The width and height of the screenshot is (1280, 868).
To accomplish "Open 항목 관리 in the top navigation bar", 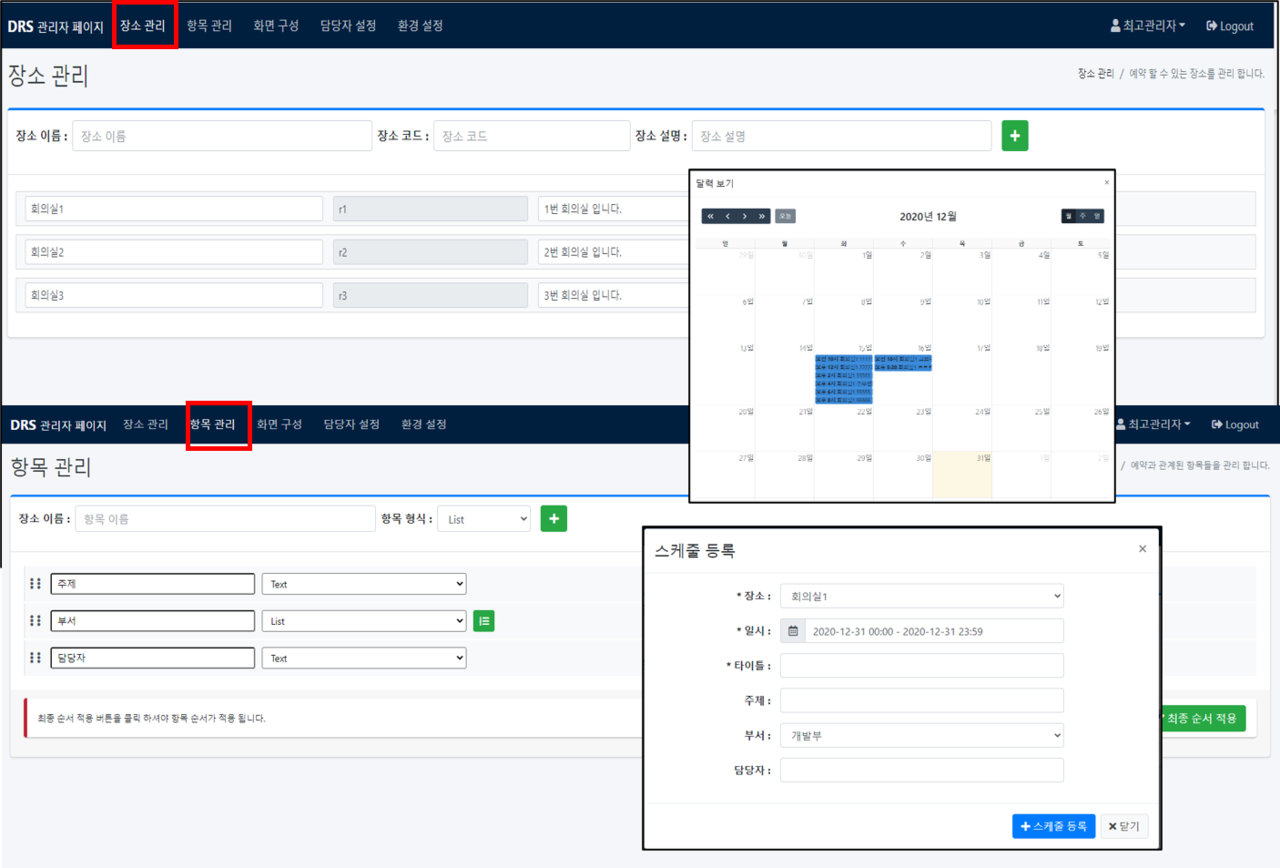I will pos(209,26).
